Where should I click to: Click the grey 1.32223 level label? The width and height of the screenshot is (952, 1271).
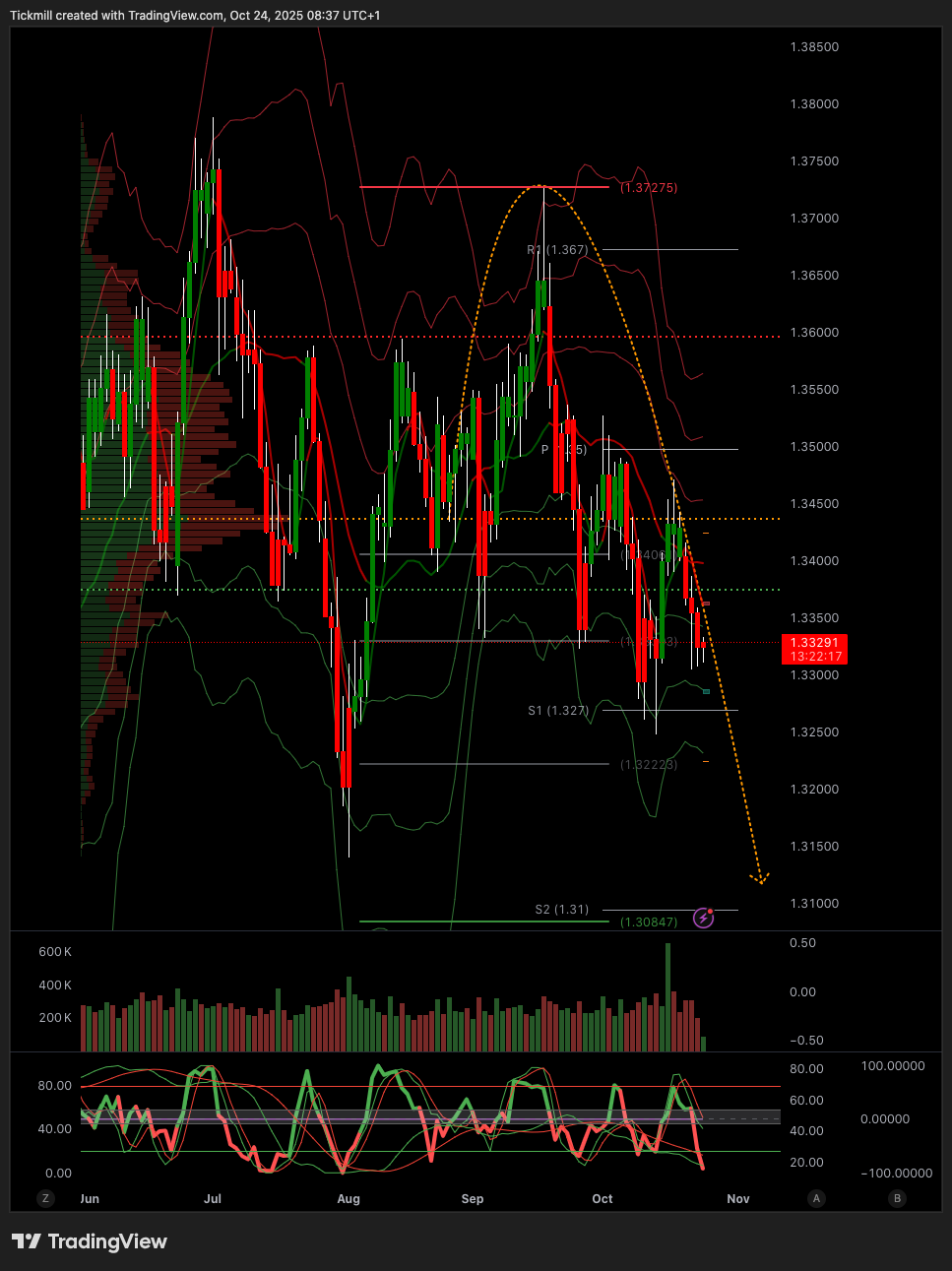pos(649,765)
